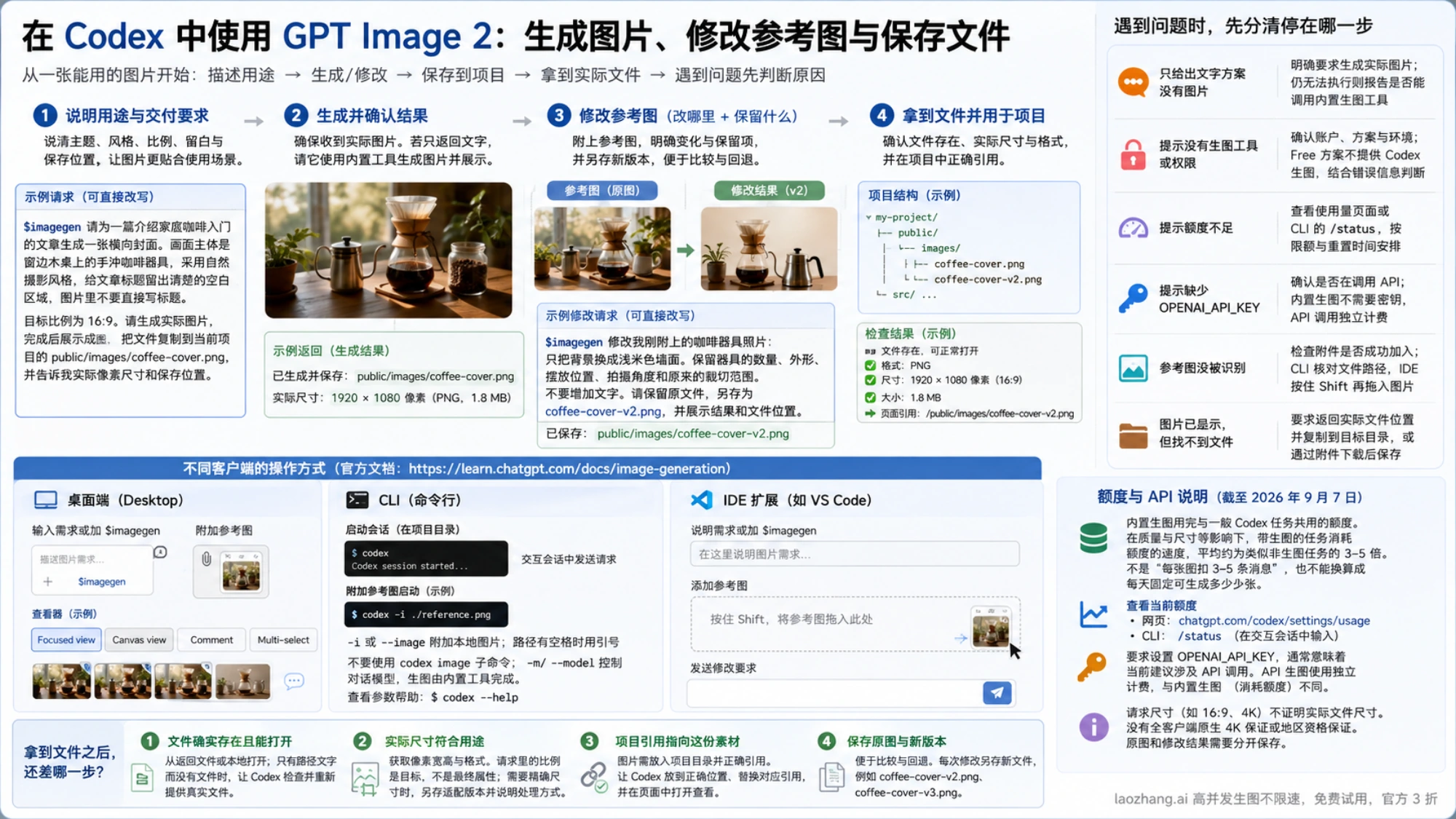Click the small icon beside 文件存在, 可正常打开
The width and height of the screenshot is (1456, 819).
click(x=870, y=352)
